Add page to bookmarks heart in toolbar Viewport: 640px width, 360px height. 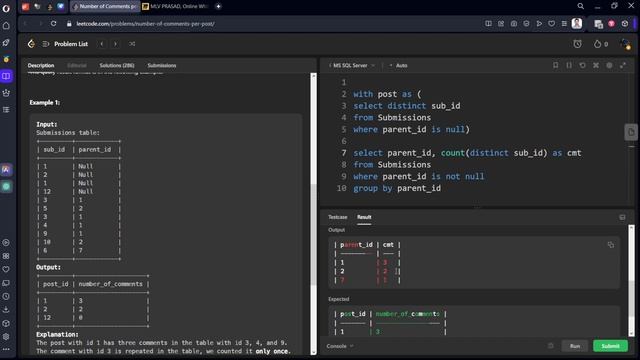coord(551,24)
